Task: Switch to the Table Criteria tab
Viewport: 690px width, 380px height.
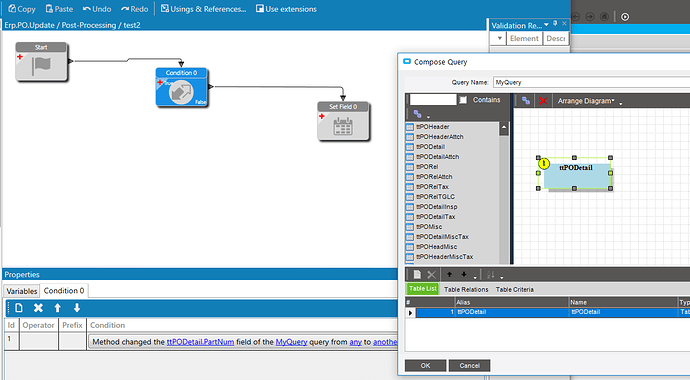Action: pos(514,289)
